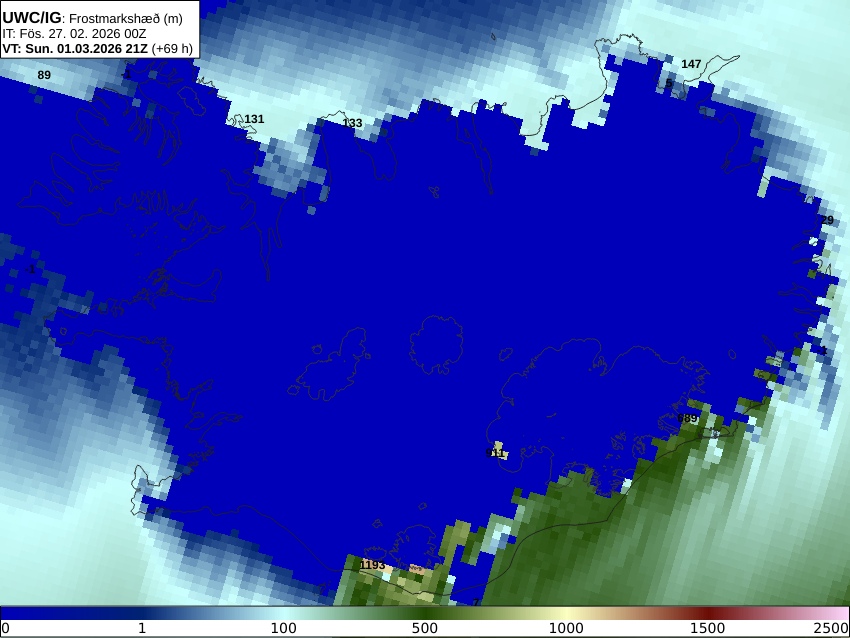Click the color scale label 1500
The height and width of the screenshot is (638, 850).
click(x=707, y=628)
